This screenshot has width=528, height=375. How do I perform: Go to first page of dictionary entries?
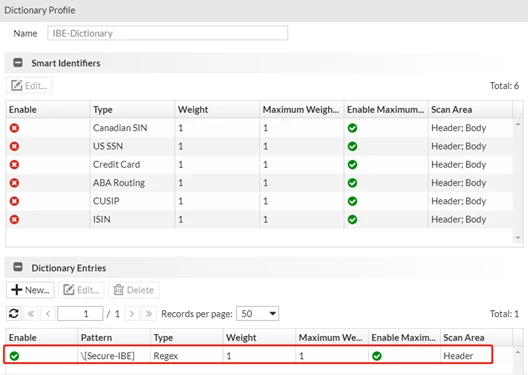pyautogui.click(x=31, y=314)
